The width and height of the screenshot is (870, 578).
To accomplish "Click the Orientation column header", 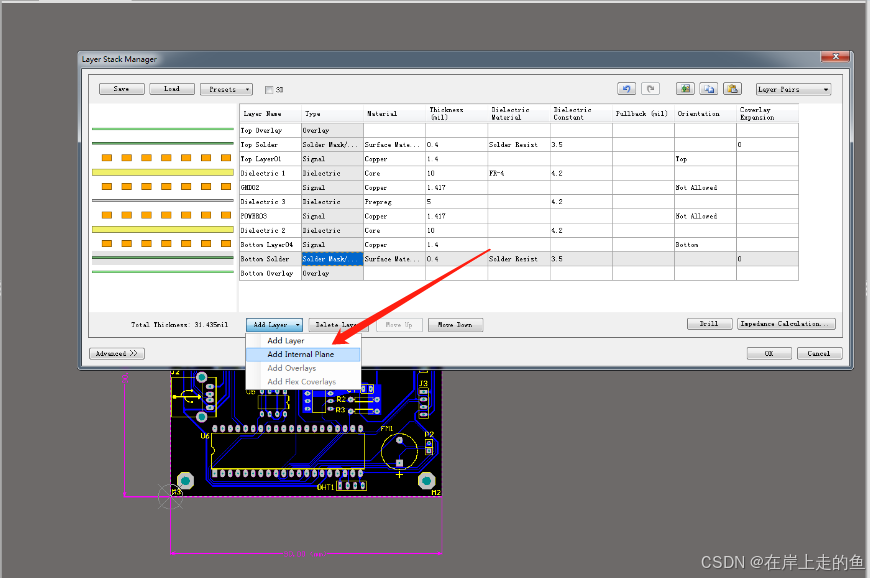I will click(705, 114).
